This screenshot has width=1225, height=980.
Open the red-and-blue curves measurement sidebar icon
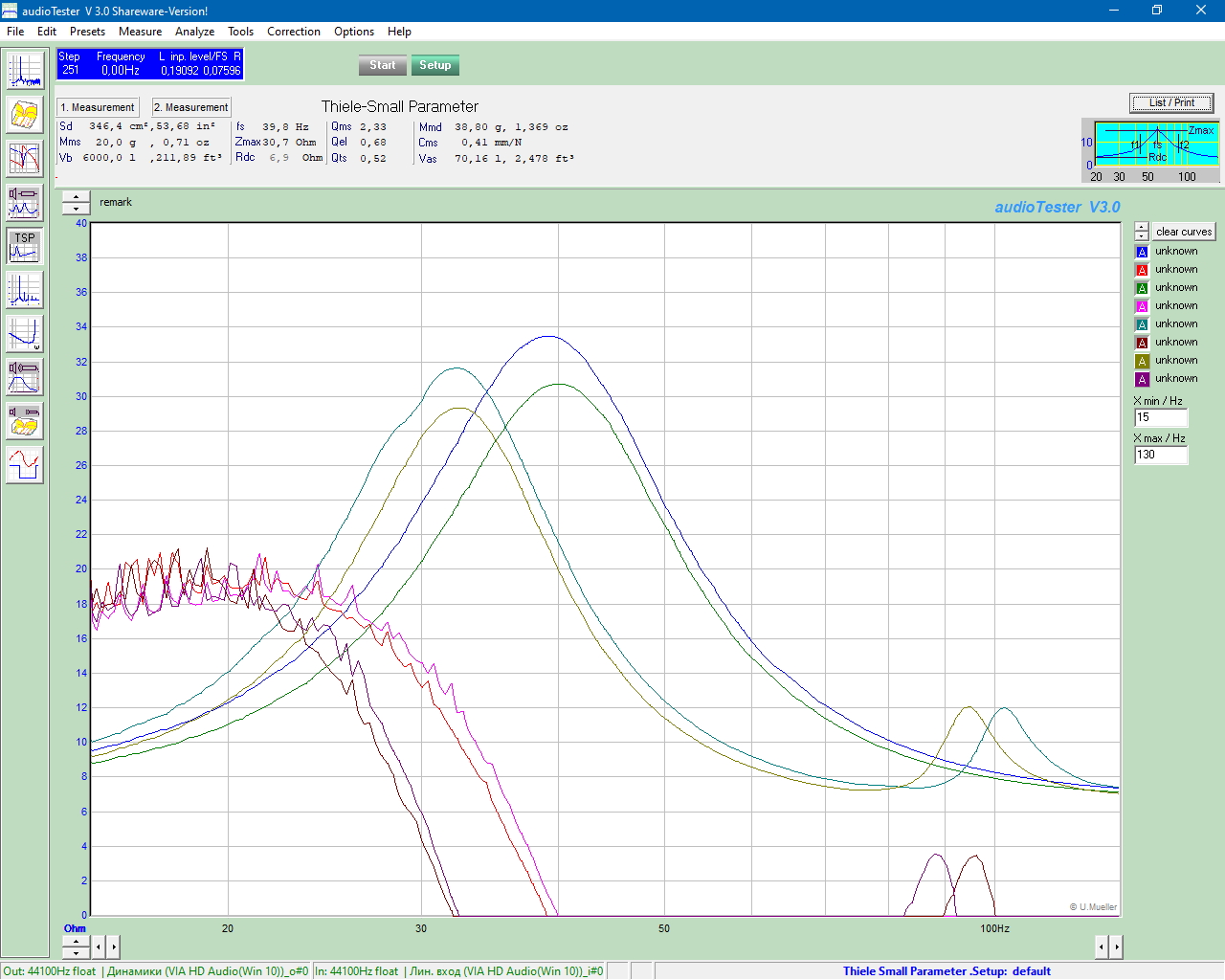click(25, 159)
